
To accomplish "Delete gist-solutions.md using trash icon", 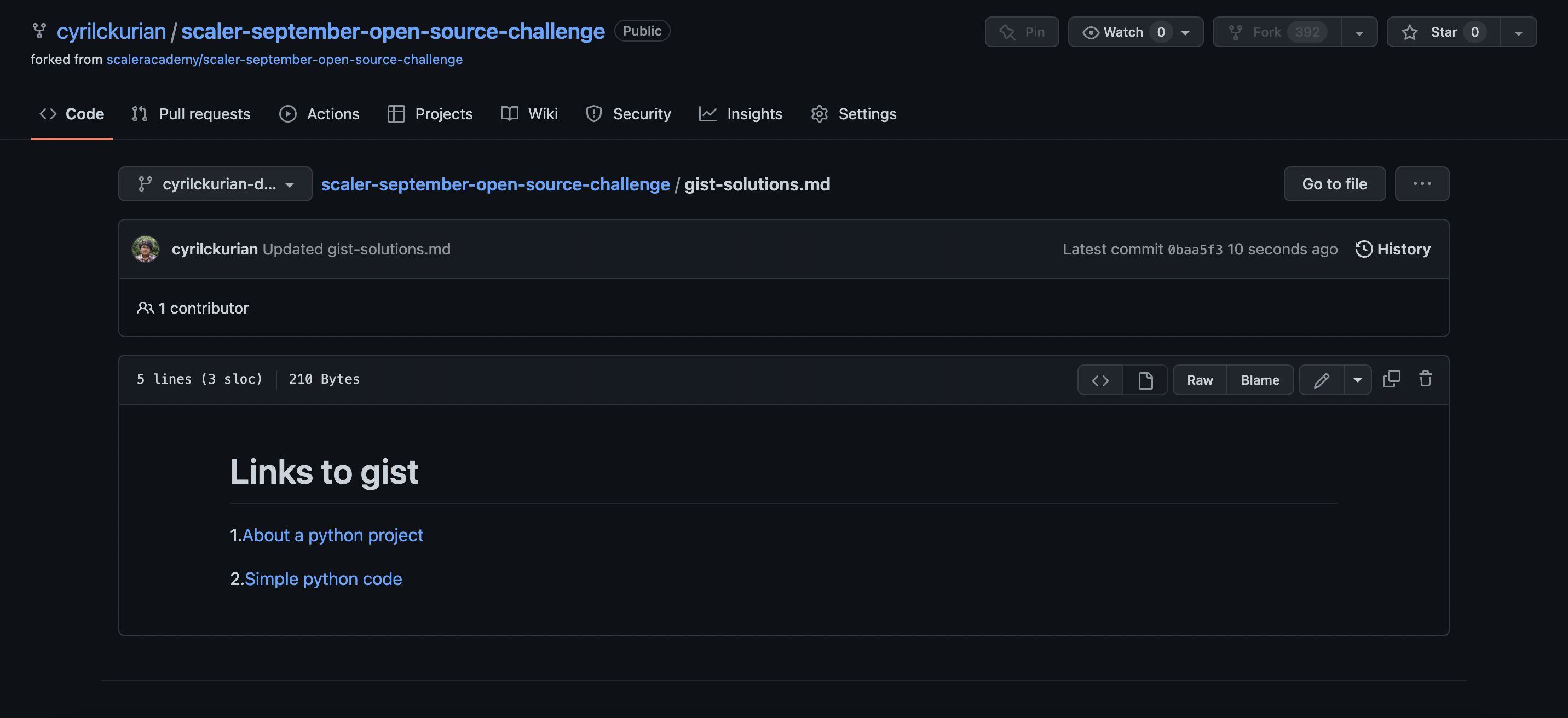I will pyautogui.click(x=1425, y=379).
